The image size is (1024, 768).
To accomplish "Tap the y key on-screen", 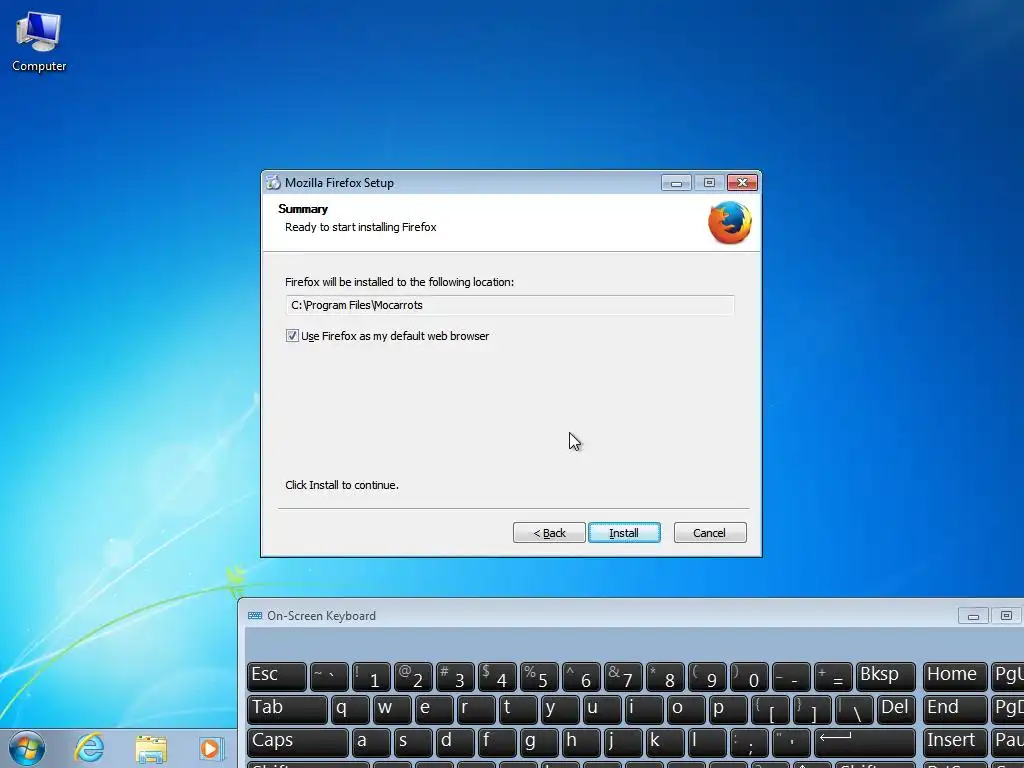I will [x=560, y=709].
